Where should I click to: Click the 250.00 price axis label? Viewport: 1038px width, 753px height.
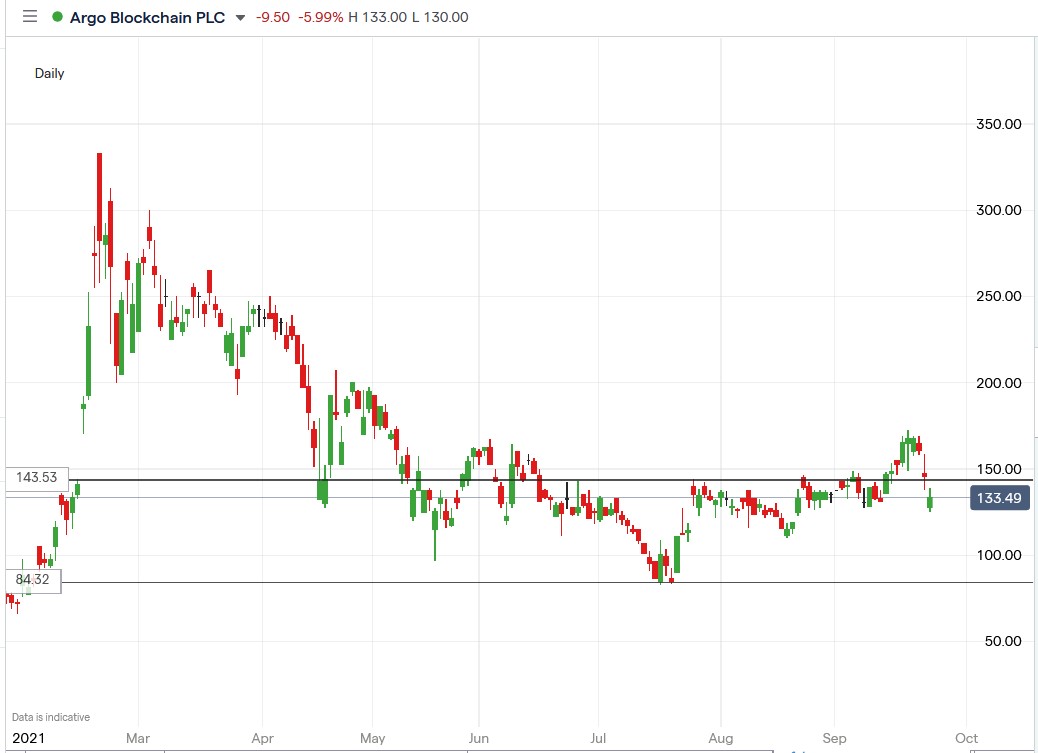pos(998,296)
